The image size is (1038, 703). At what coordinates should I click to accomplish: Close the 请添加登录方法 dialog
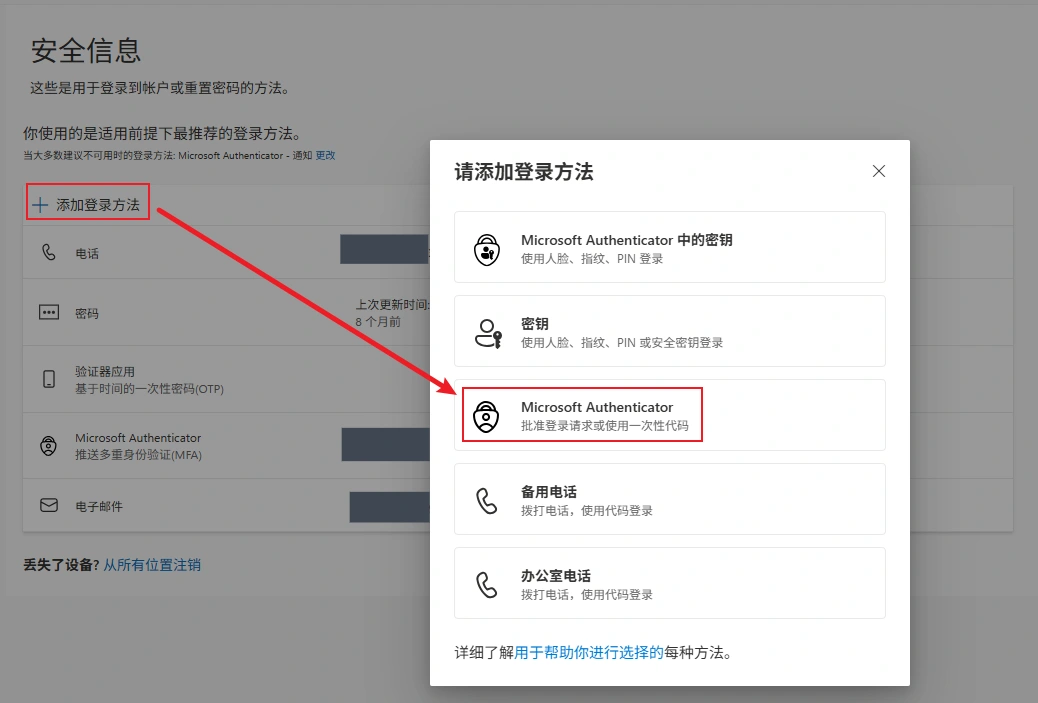click(x=878, y=171)
